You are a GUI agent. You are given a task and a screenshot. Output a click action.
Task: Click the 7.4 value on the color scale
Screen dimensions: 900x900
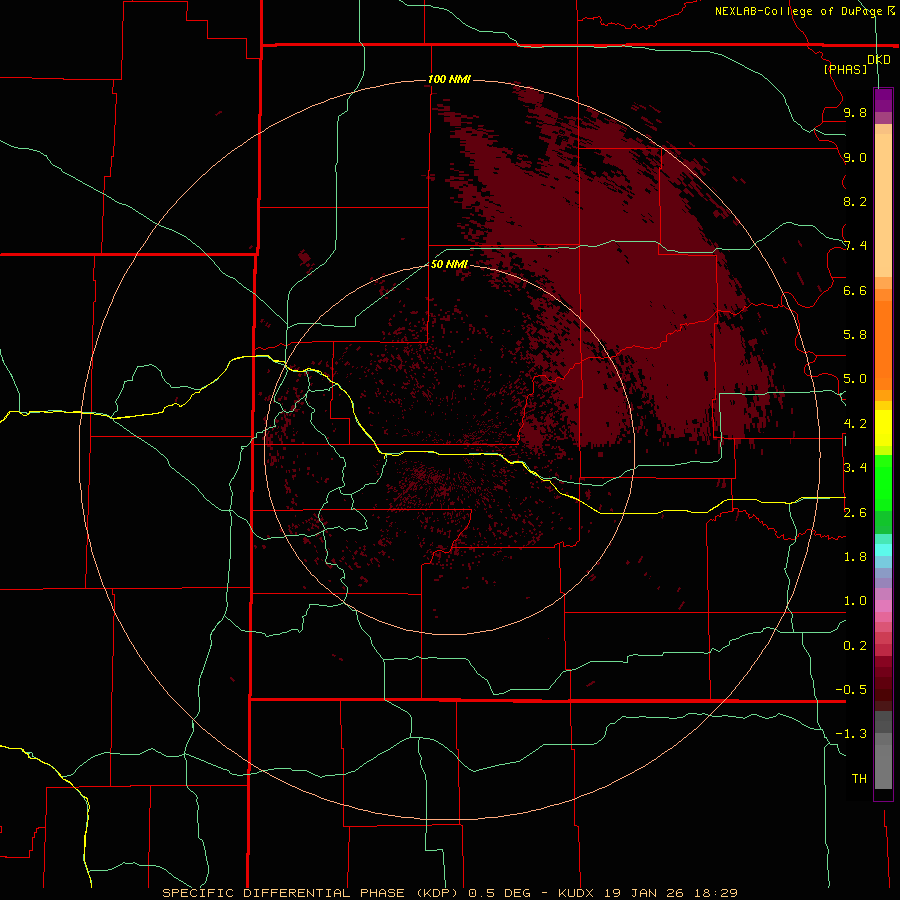click(x=855, y=246)
